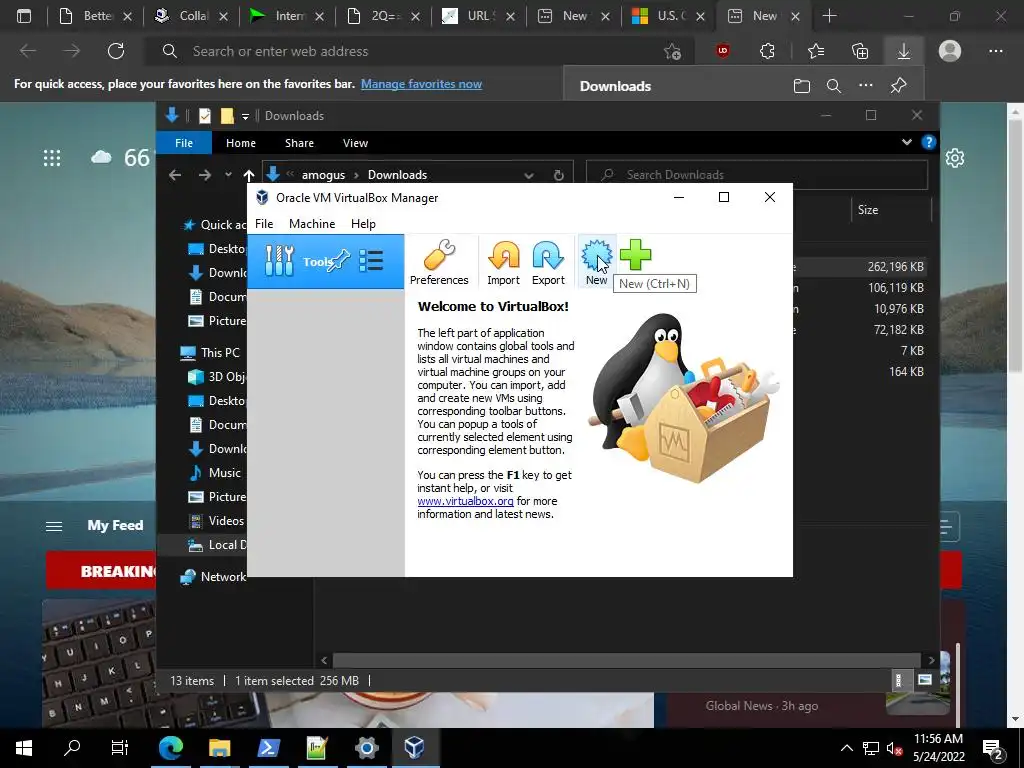Open the Extensions puzzle icon in Edge
Screen dimensions: 1024x768
767,51
